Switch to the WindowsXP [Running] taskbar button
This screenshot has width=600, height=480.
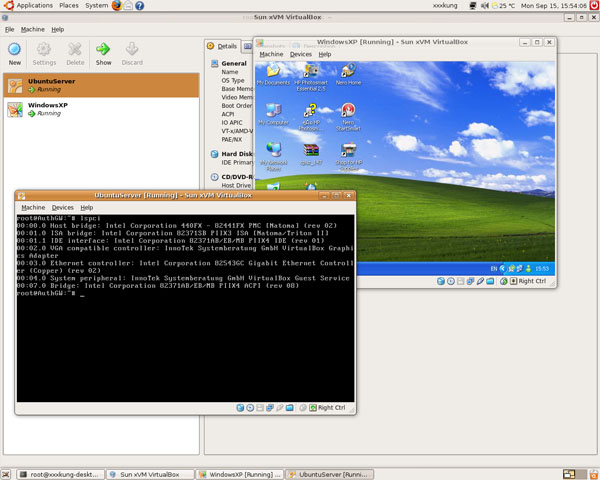(x=240, y=475)
